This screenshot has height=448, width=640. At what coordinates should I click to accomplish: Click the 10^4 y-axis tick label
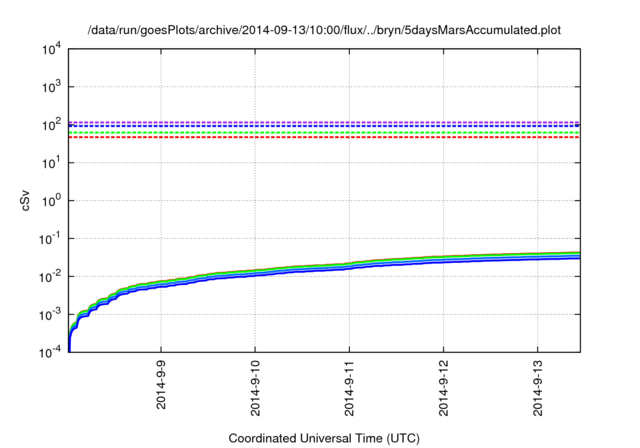tap(52, 49)
